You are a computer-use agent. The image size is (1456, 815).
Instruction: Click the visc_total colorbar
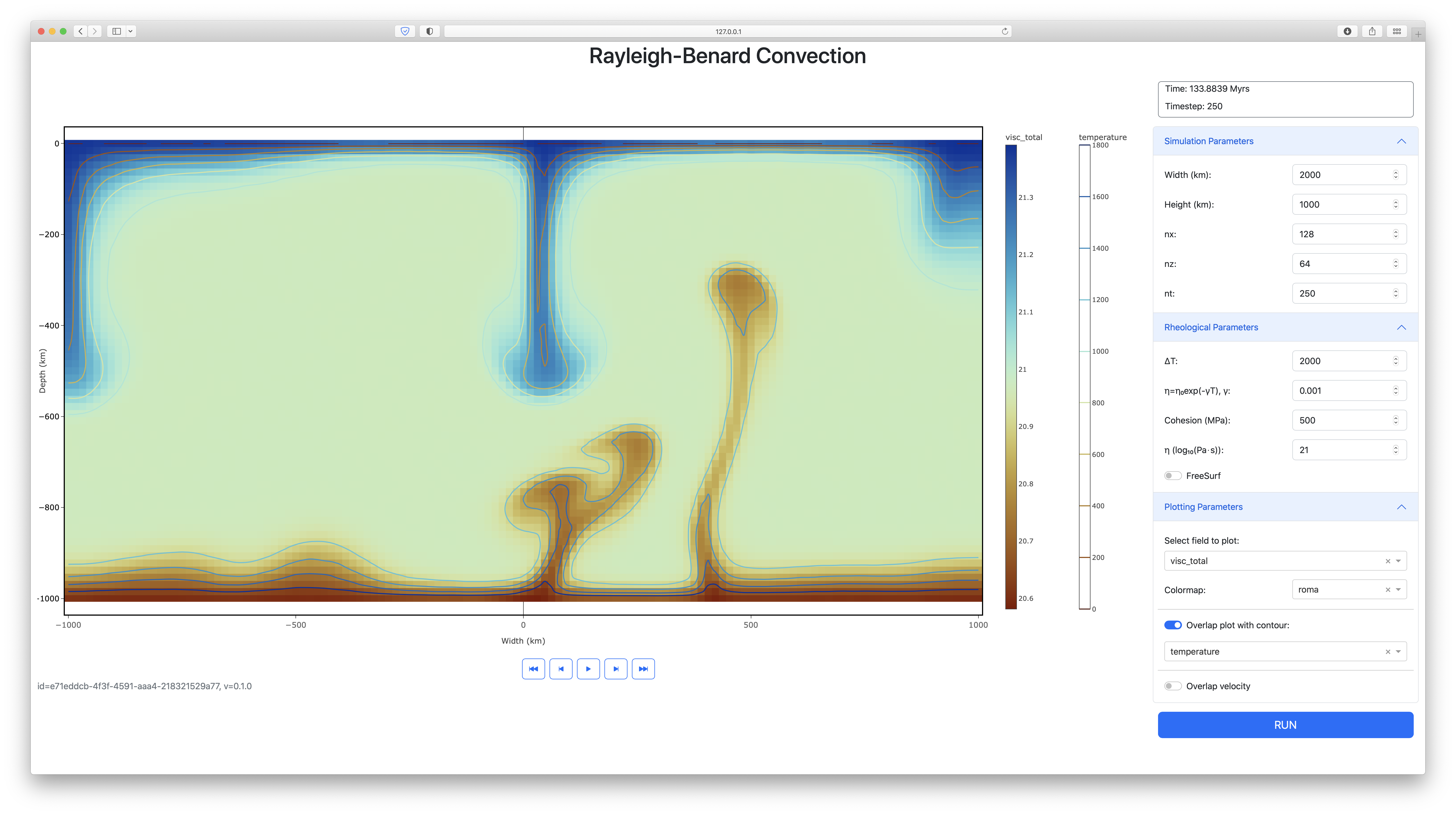tap(1011, 377)
